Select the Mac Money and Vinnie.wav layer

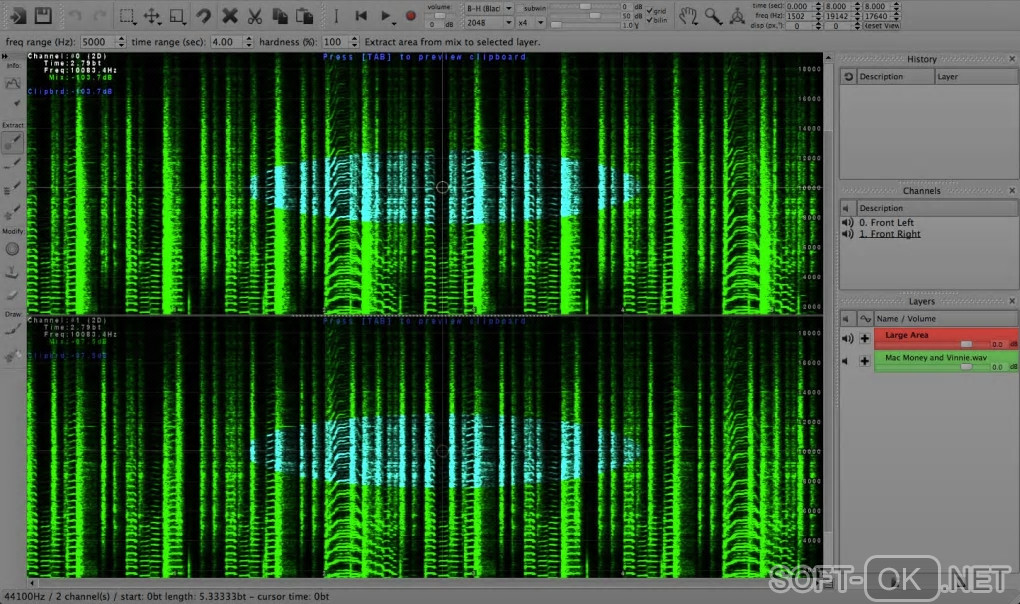pos(936,356)
